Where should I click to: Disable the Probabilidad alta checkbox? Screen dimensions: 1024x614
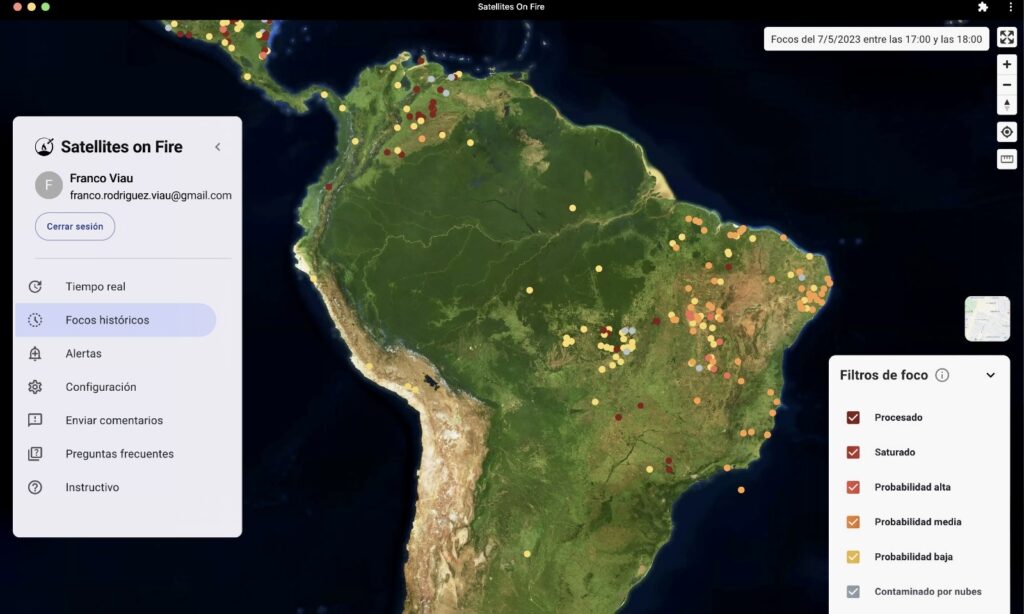coord(853,487)
